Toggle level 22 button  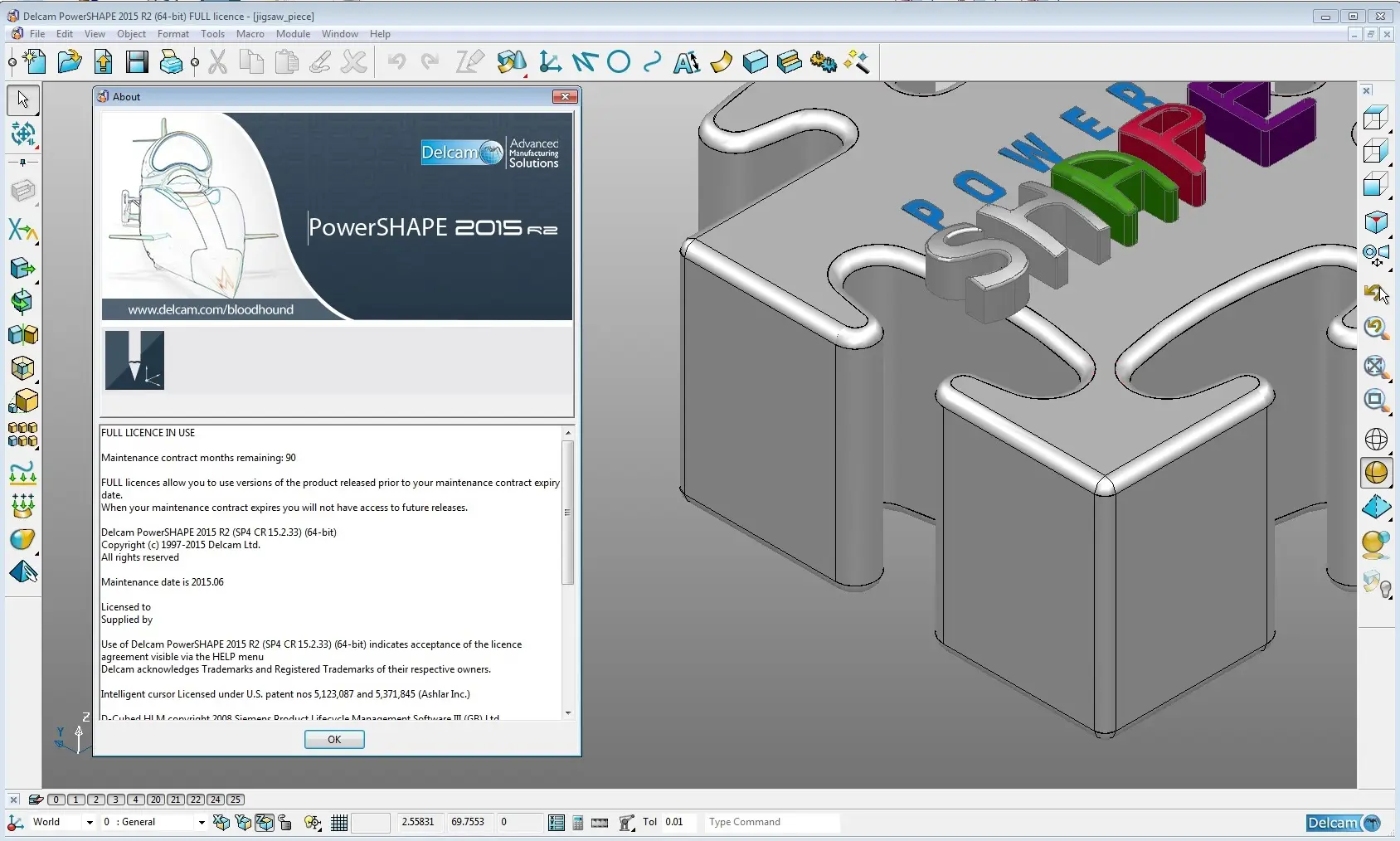coord(195,800)
